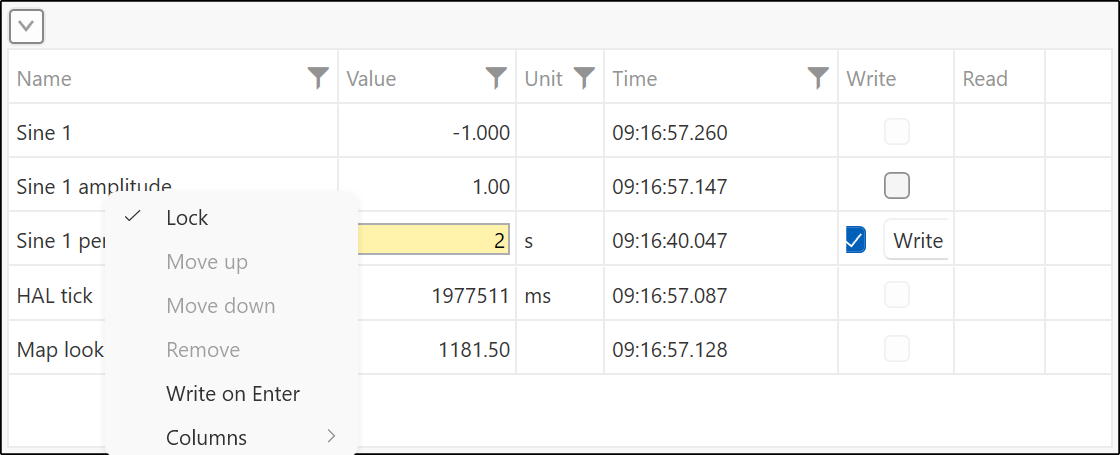This screenshot has height=455, width=1120.
Task: Enable the Write checkbox for Sine 1 amplitude
Action: pyautogui.click(x=896, y=186)
